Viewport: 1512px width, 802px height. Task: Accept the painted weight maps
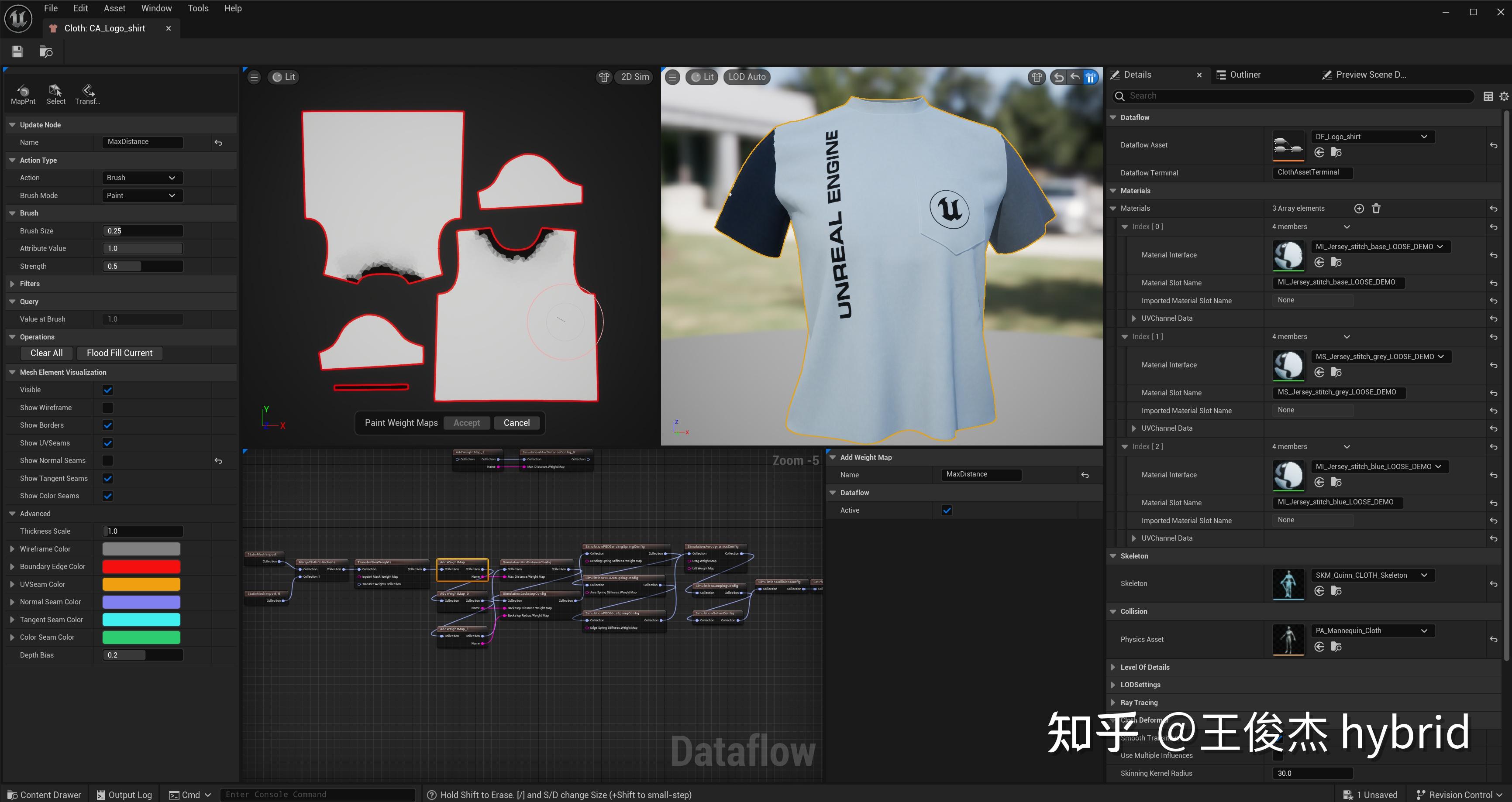tap(467, 422)
